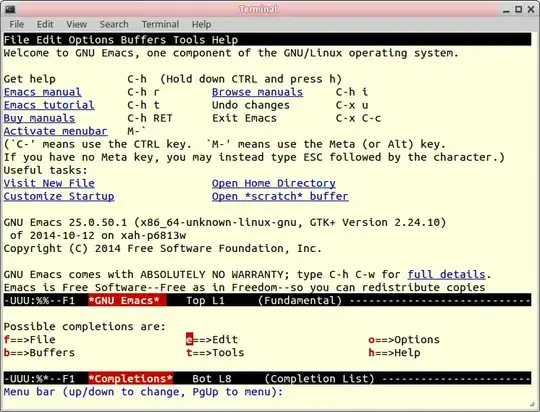Click the Exit Emacs text

click(x=244, y=118)
